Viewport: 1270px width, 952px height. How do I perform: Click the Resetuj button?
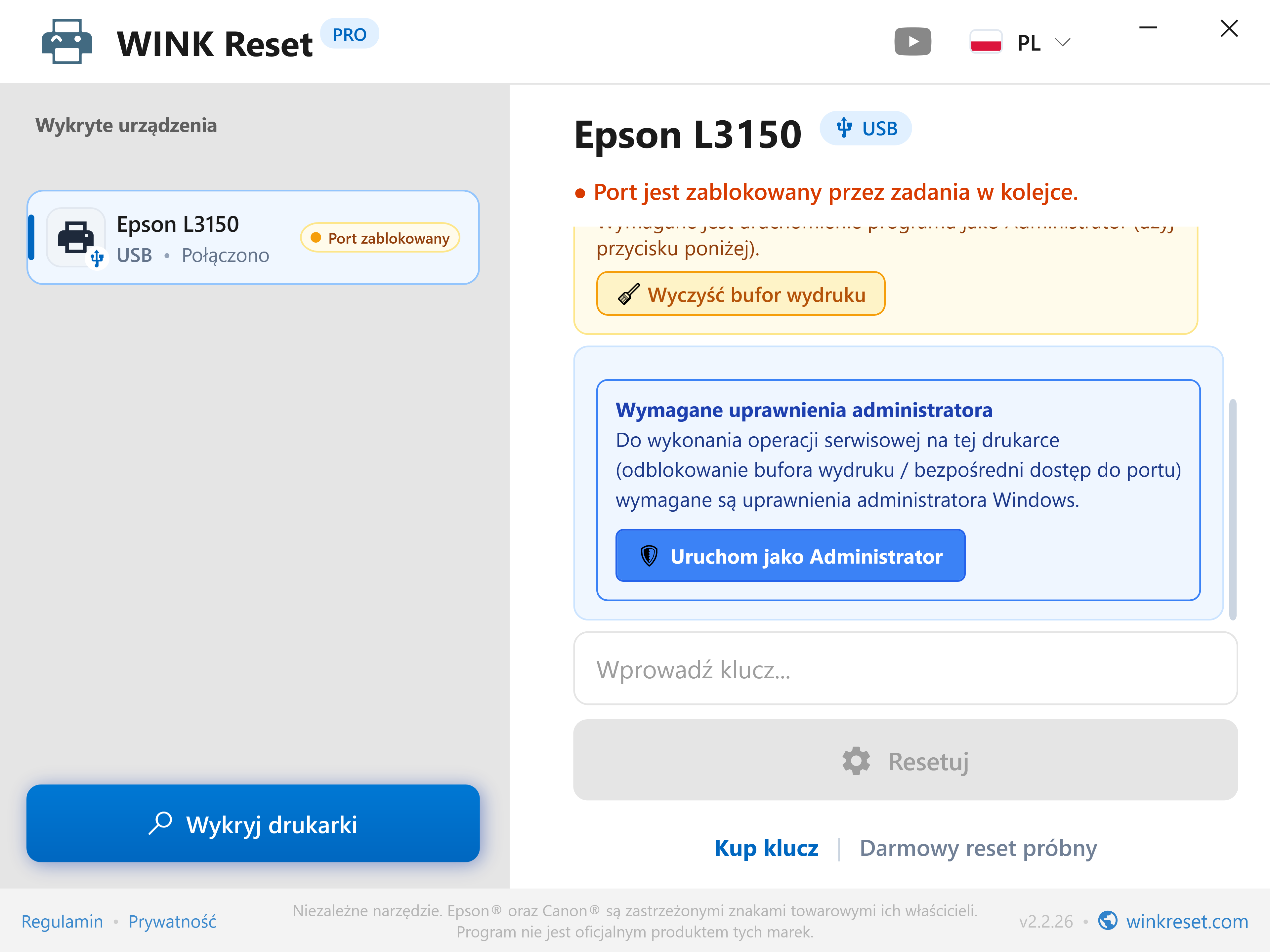[x=906, y=760]
